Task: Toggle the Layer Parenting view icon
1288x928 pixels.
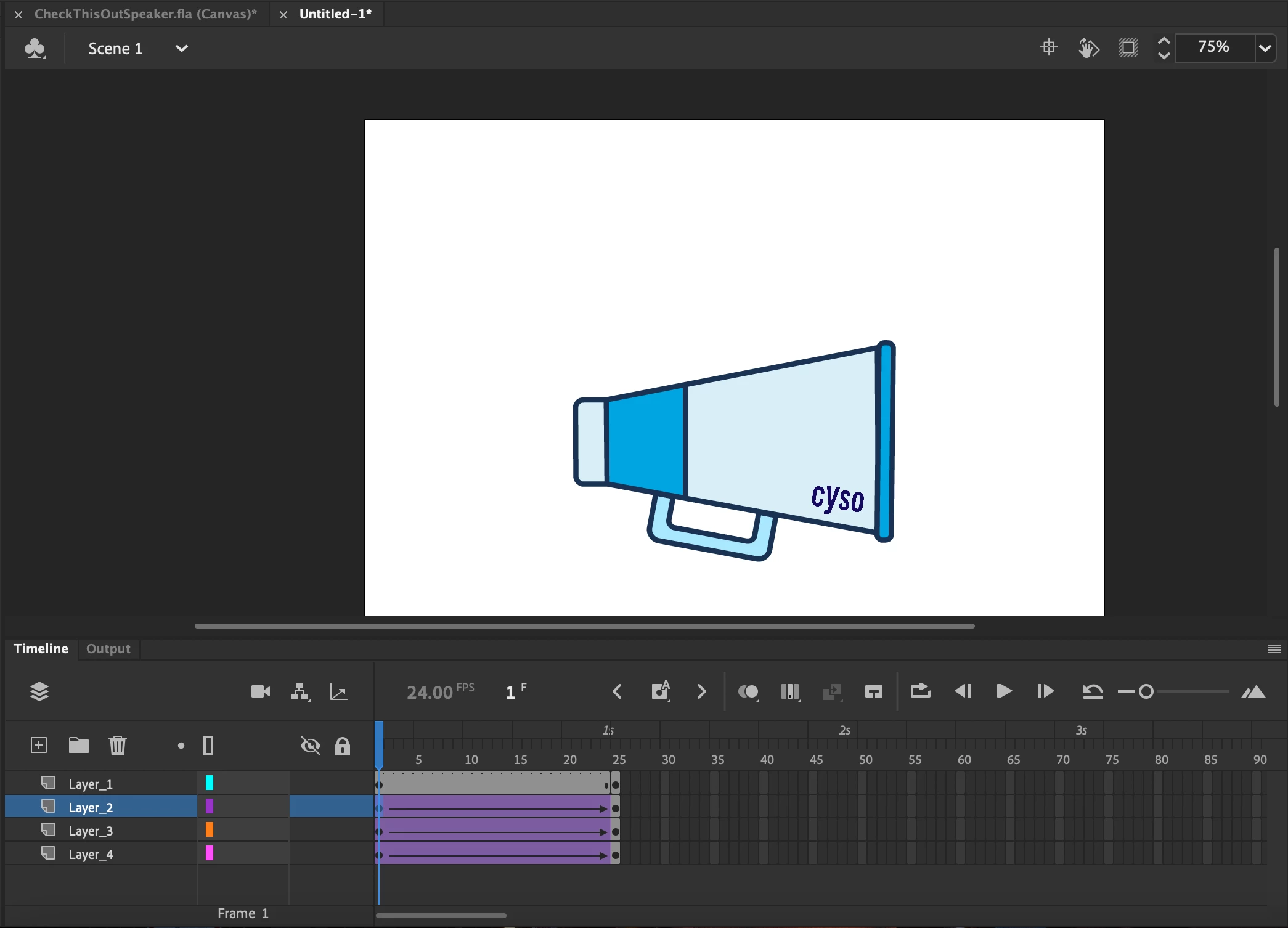Action: pos(300,691)
